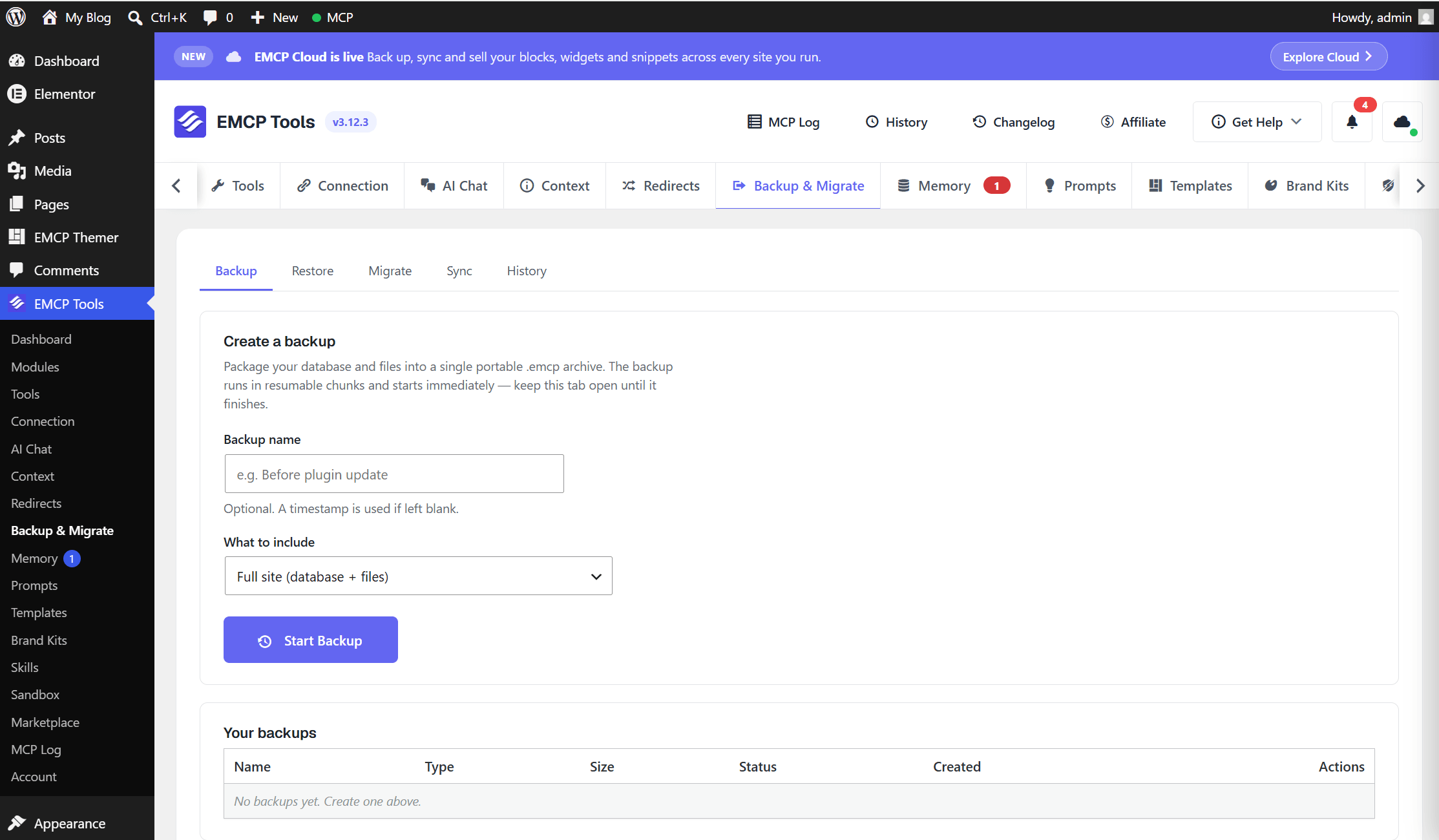Click the Created column header

[957, 766]
